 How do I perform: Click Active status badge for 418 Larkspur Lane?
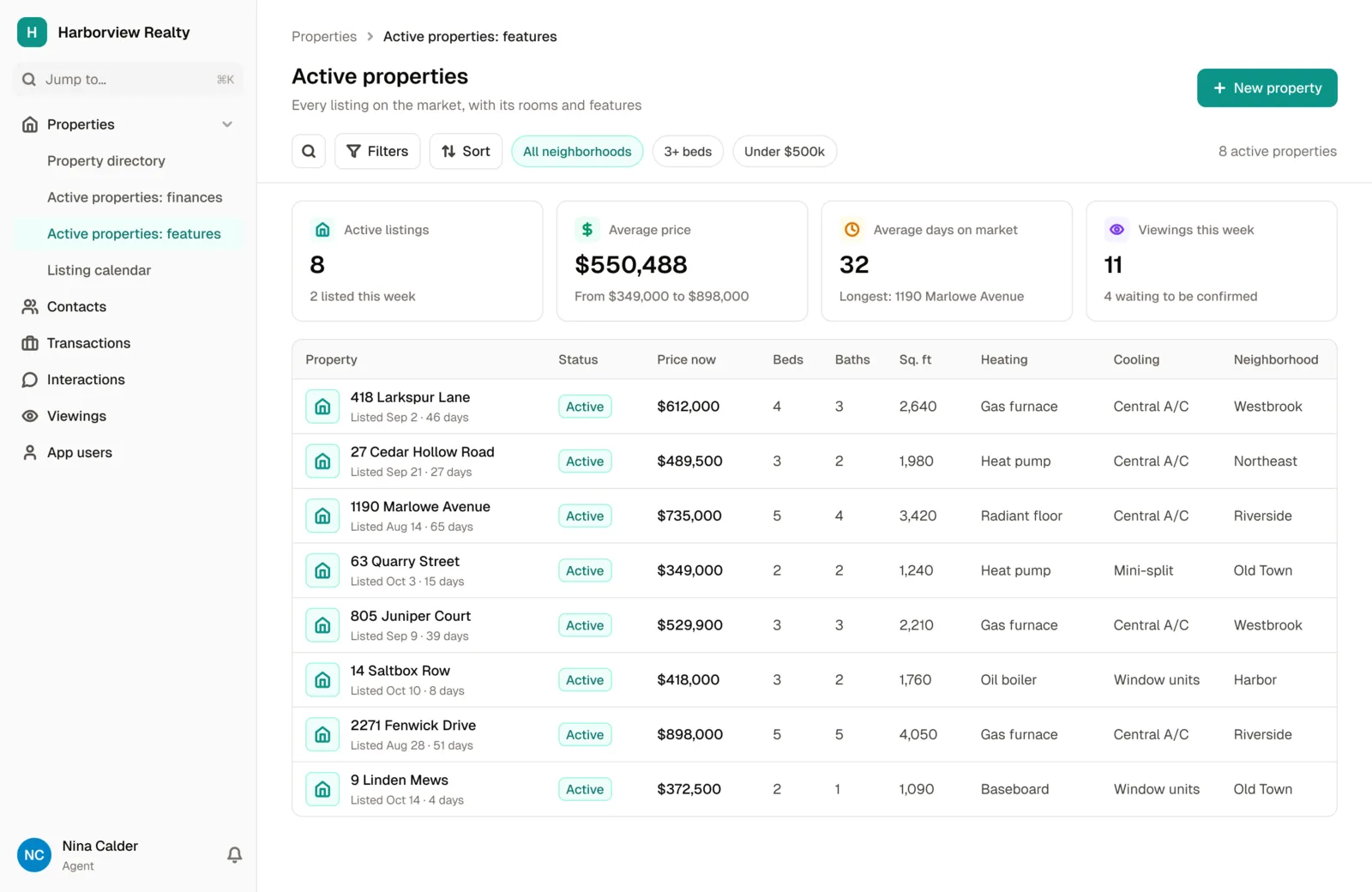point(585,407)
